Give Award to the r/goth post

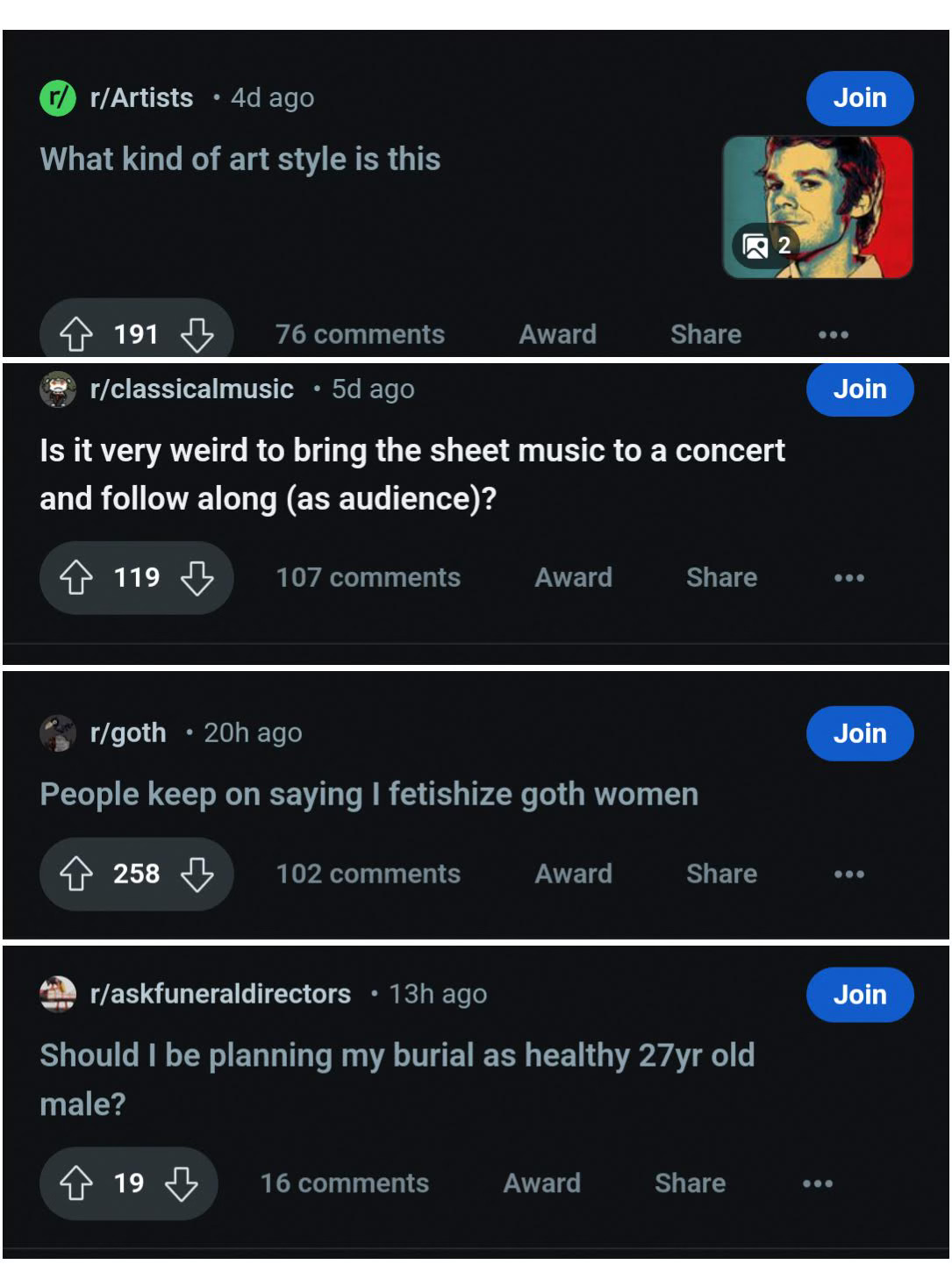point(573,874)
